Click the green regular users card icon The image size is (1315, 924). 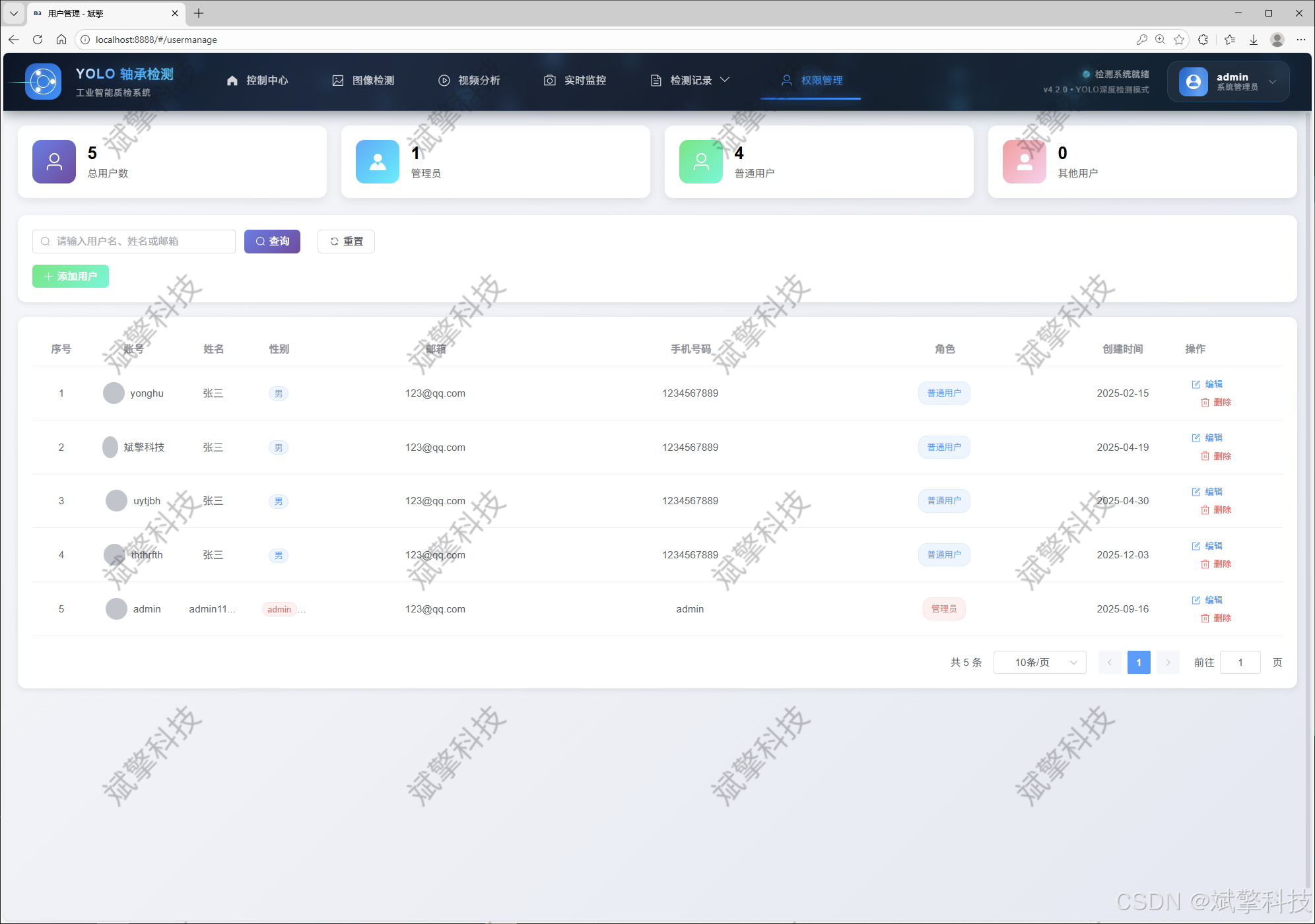(x=700, y=162)
